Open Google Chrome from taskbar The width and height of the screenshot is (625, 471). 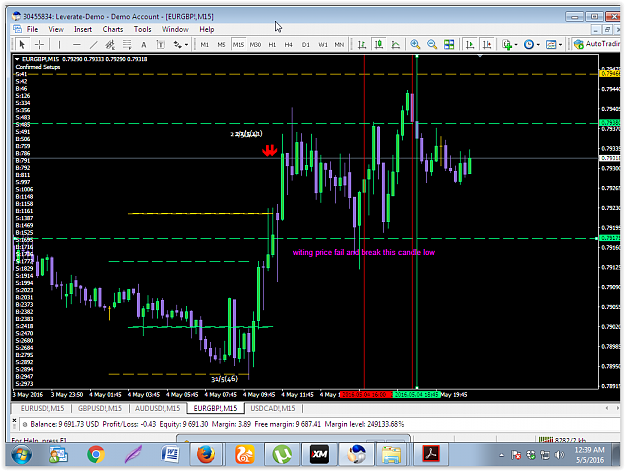[96, 455]
